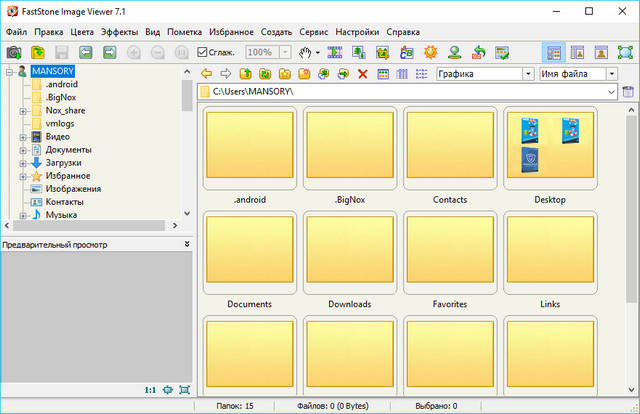Image resolution: width=640 pixels, height=414 pixels.
Task: Expand the Видео tree node
Action: coord(22,137)
